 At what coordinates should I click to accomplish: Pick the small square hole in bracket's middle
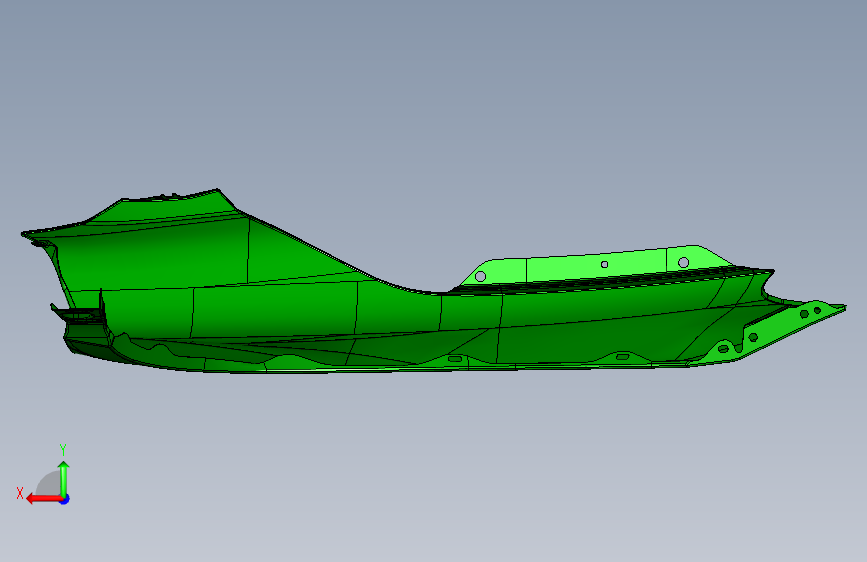tap(604, 264)
